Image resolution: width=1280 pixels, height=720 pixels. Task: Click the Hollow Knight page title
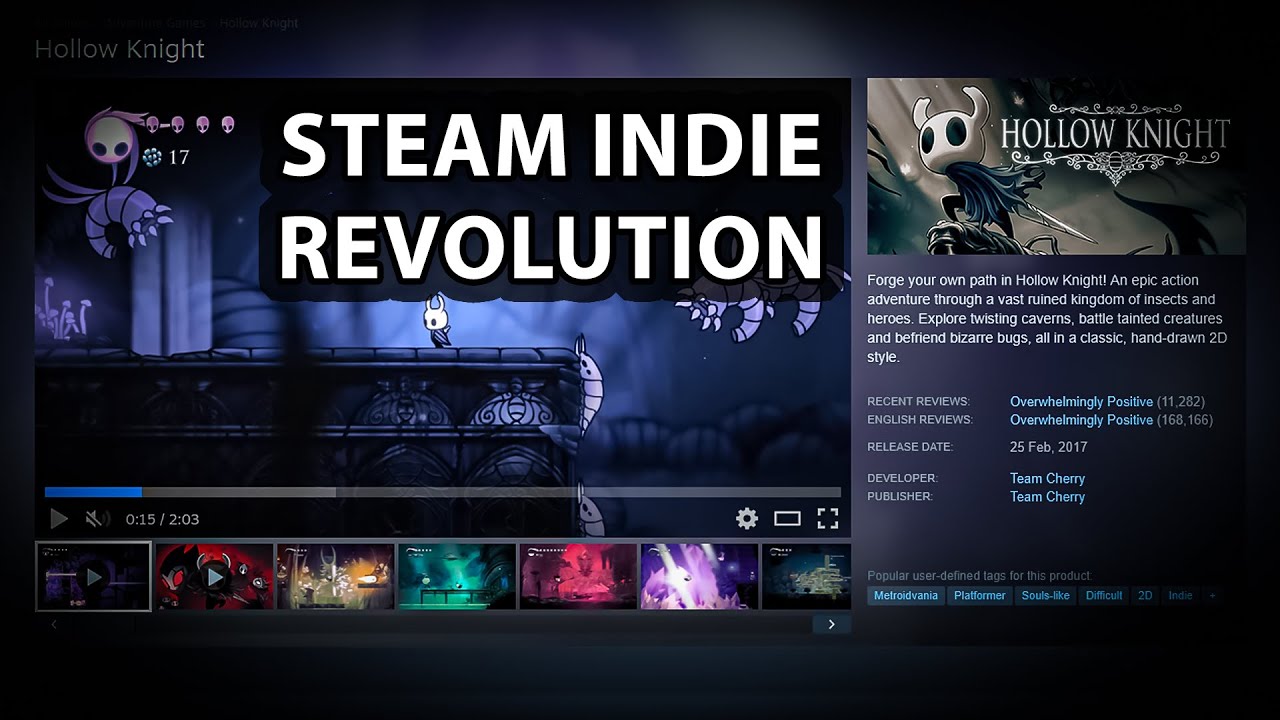(x=119, y=49)
